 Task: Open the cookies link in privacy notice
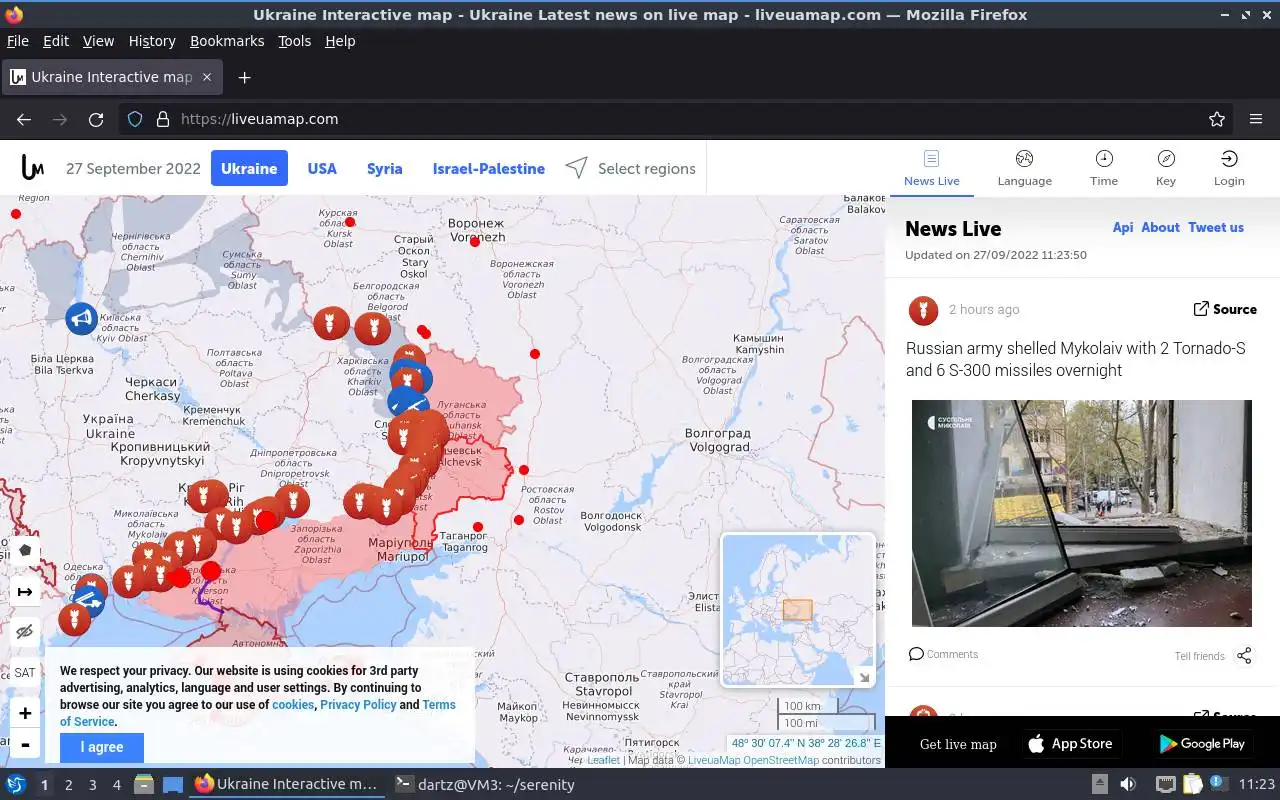(293, 704)
